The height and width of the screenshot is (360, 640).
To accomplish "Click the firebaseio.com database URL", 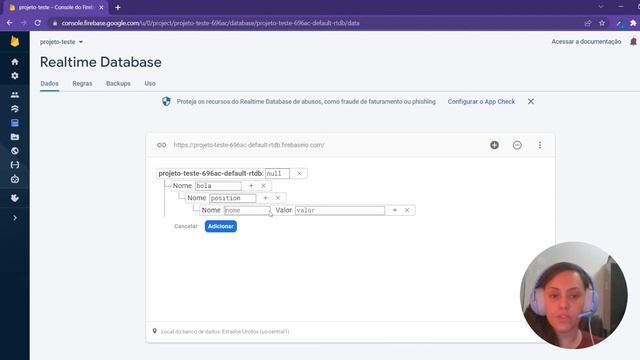I will point(249,145).
